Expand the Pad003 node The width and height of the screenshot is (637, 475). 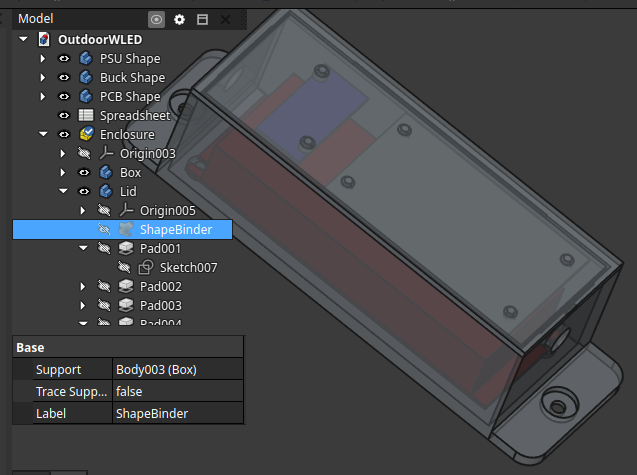point(83,305)
